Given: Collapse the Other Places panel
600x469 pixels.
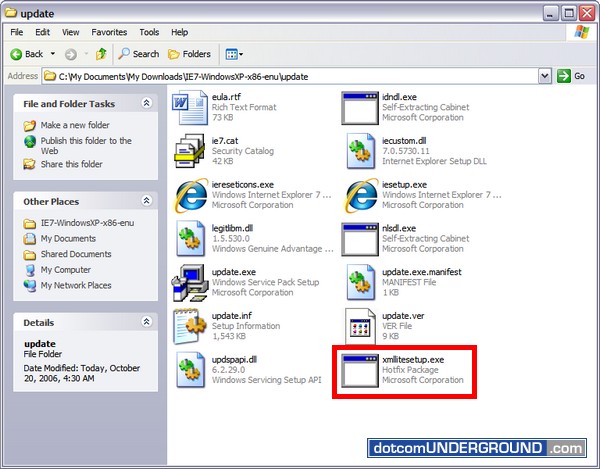Looking at the screenshot, I should 147,200.
